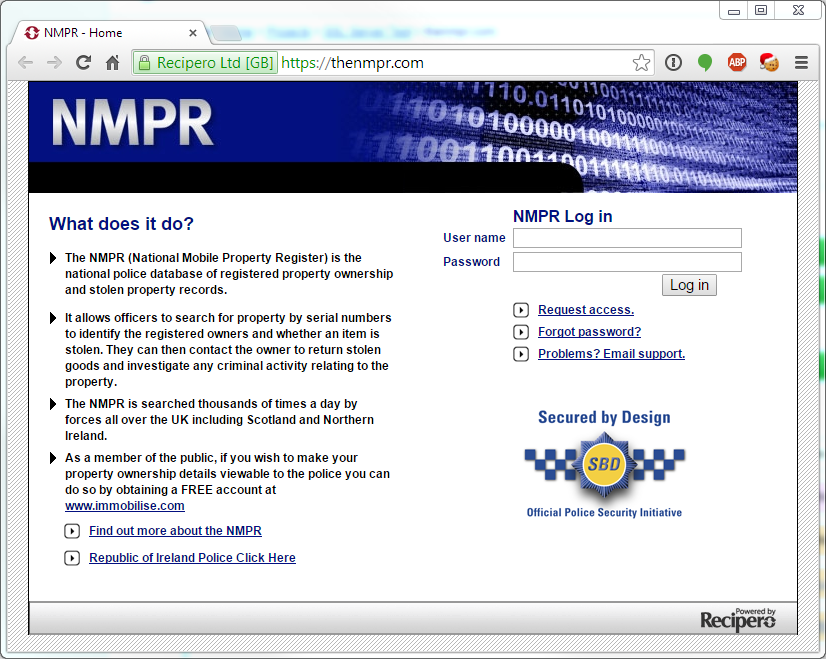Click the green Recipero Ltd SSL padlock badge
This screenshot has width=826, height=659.
click(205, 63)
